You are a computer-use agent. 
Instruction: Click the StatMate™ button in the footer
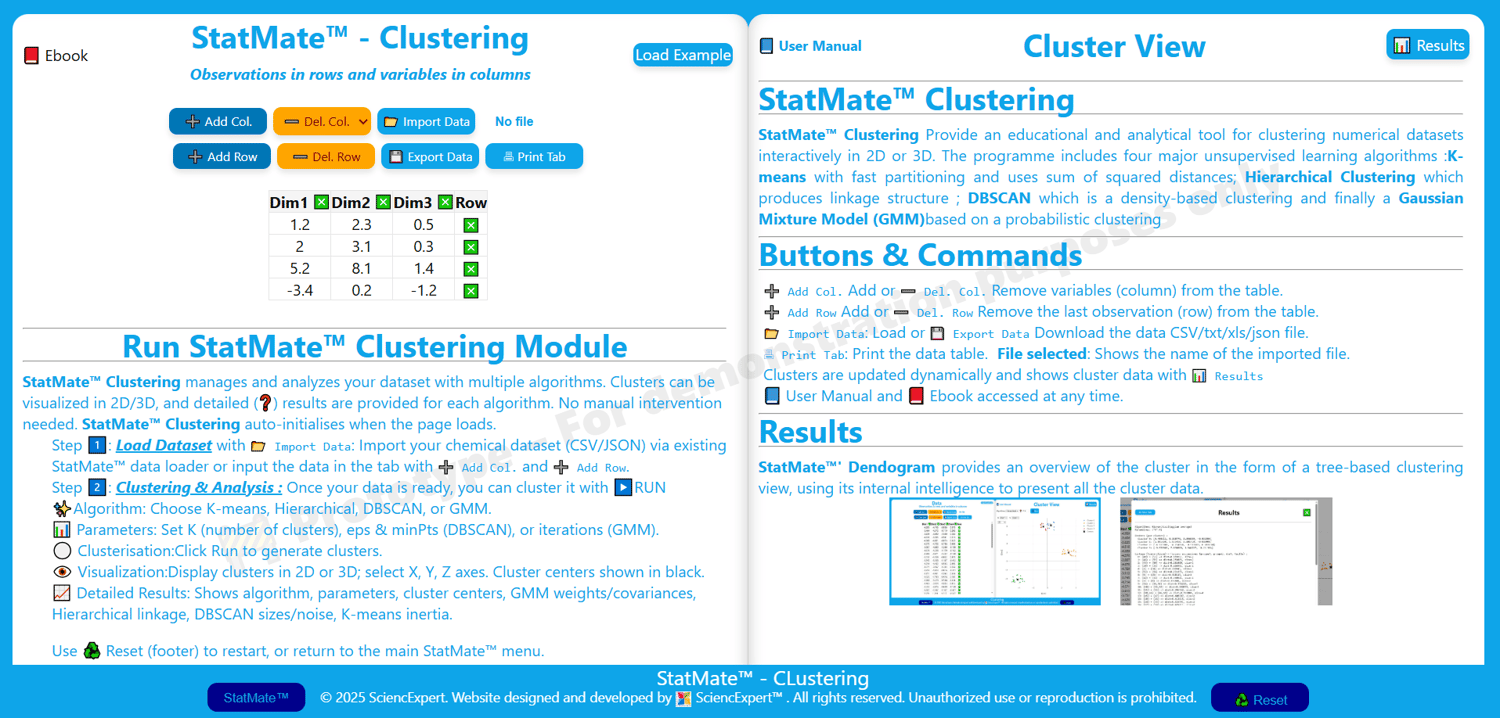(256, 698)
